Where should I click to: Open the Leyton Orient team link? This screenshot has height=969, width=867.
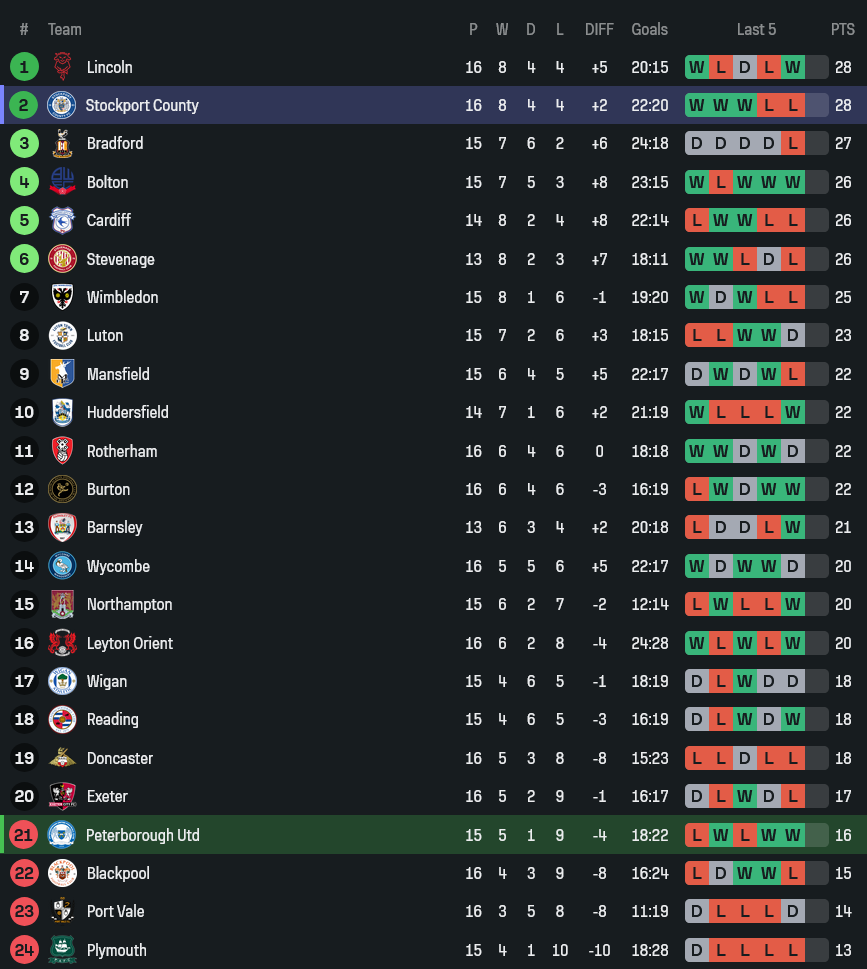coord(129,643)
